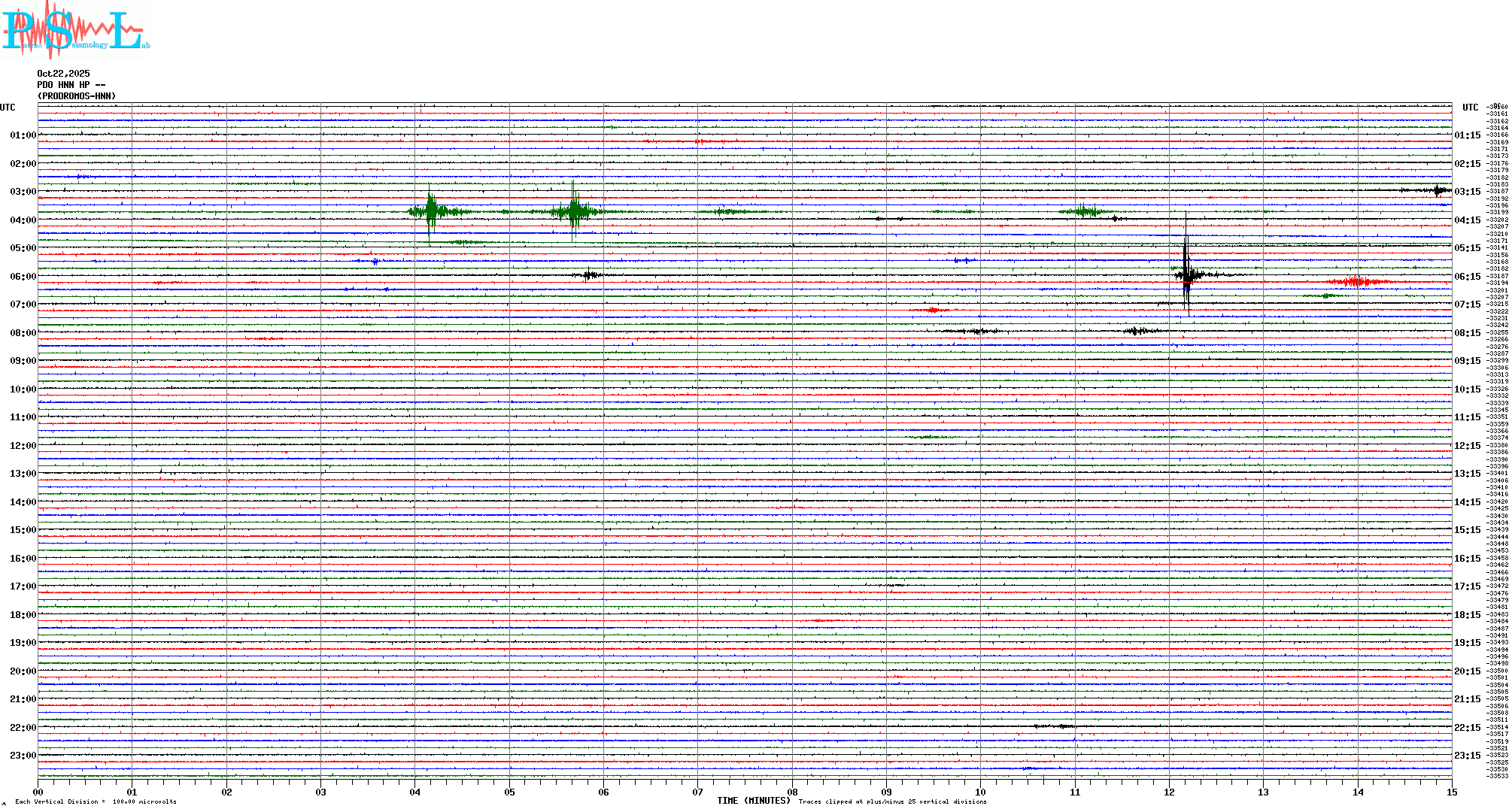Screen dimensions: 1512x812
Task: Click the 12 minute tick on bottom axis
Action: (1169, 792)
